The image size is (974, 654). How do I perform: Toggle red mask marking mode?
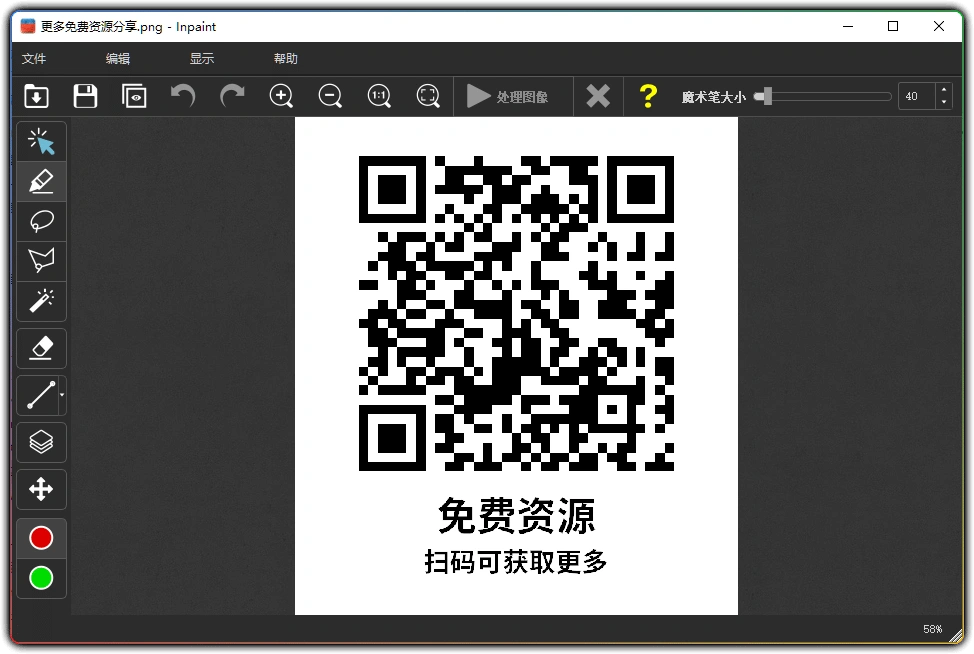pos(41,537)
